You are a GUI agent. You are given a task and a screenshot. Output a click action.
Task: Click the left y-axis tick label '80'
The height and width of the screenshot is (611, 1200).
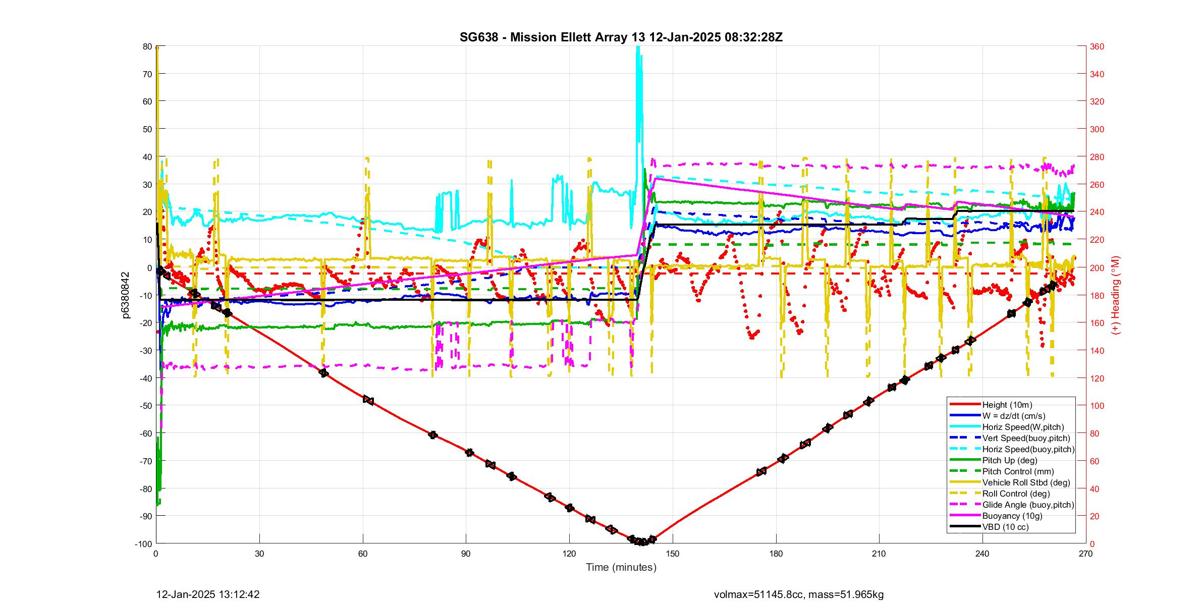coord(146,46)
